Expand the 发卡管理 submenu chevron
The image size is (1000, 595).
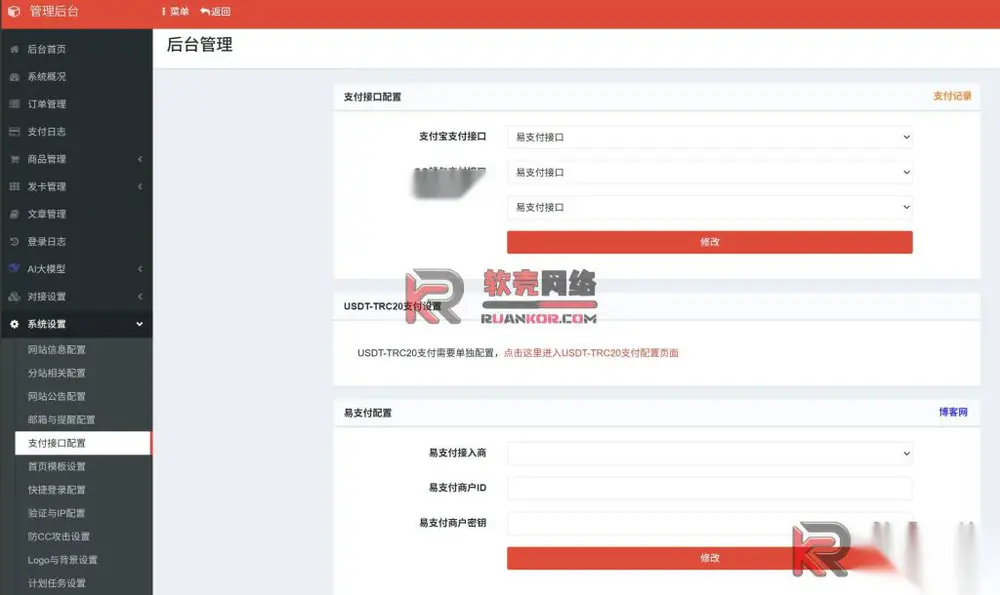pyautogui.click(x=140, y=186)
